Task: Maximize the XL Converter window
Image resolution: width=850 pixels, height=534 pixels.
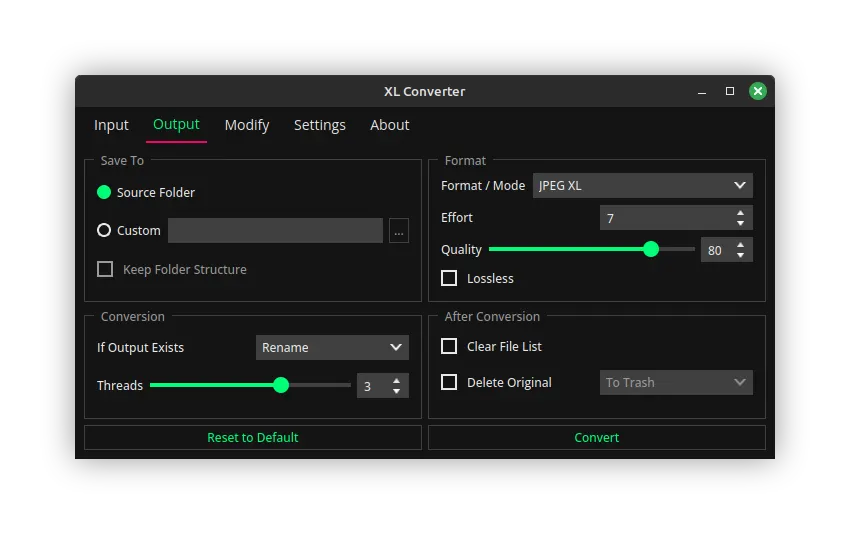Action: pos(730,91)
